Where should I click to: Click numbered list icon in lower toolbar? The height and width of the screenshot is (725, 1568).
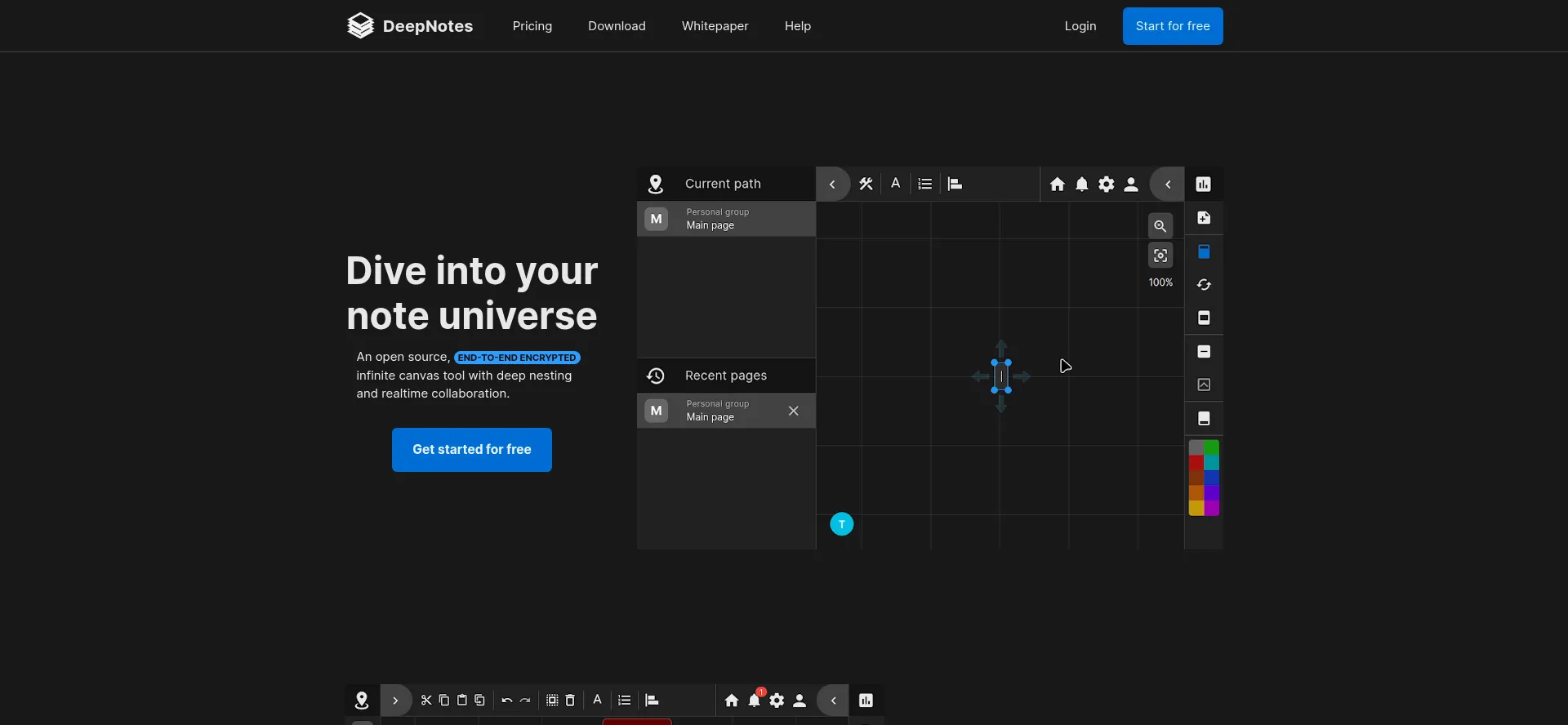pyautogui.click(x=625, y=701)
